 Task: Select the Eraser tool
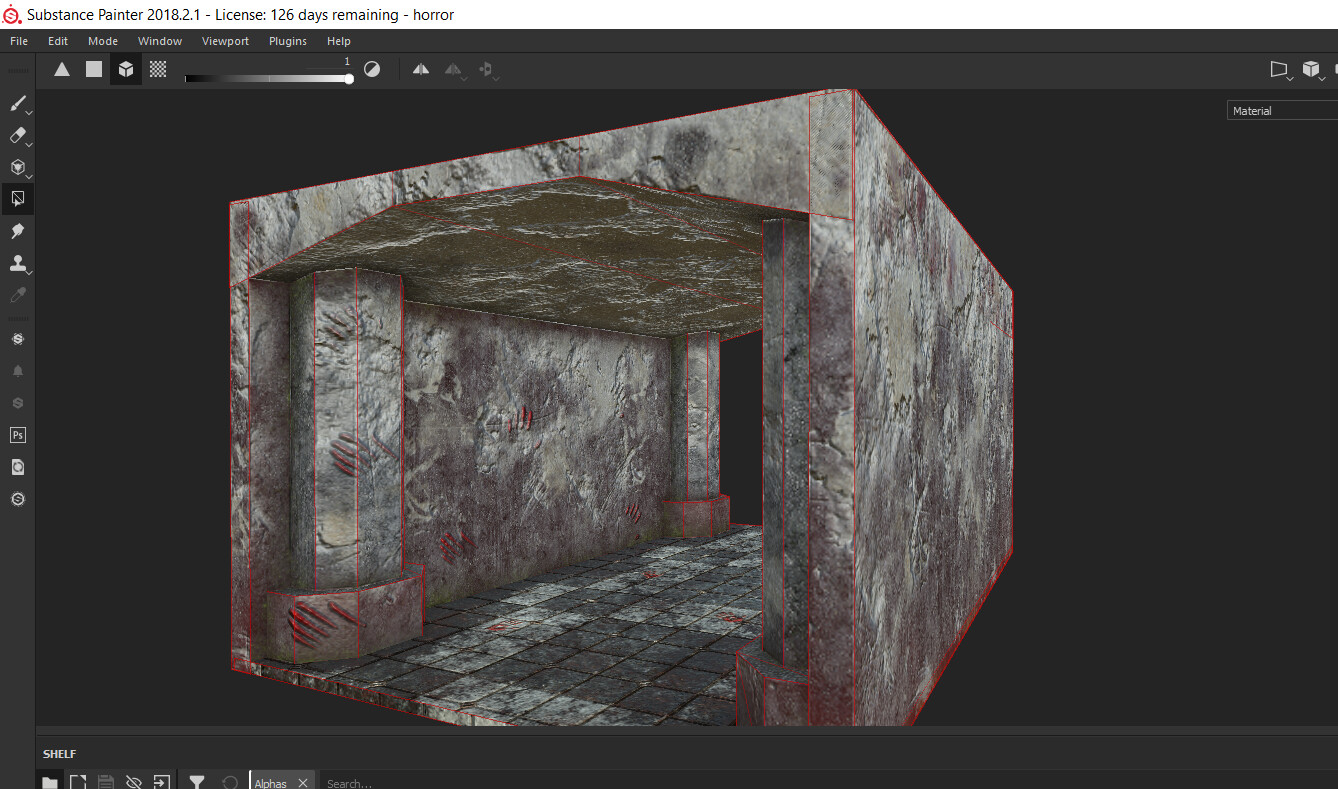pos(17,135)
